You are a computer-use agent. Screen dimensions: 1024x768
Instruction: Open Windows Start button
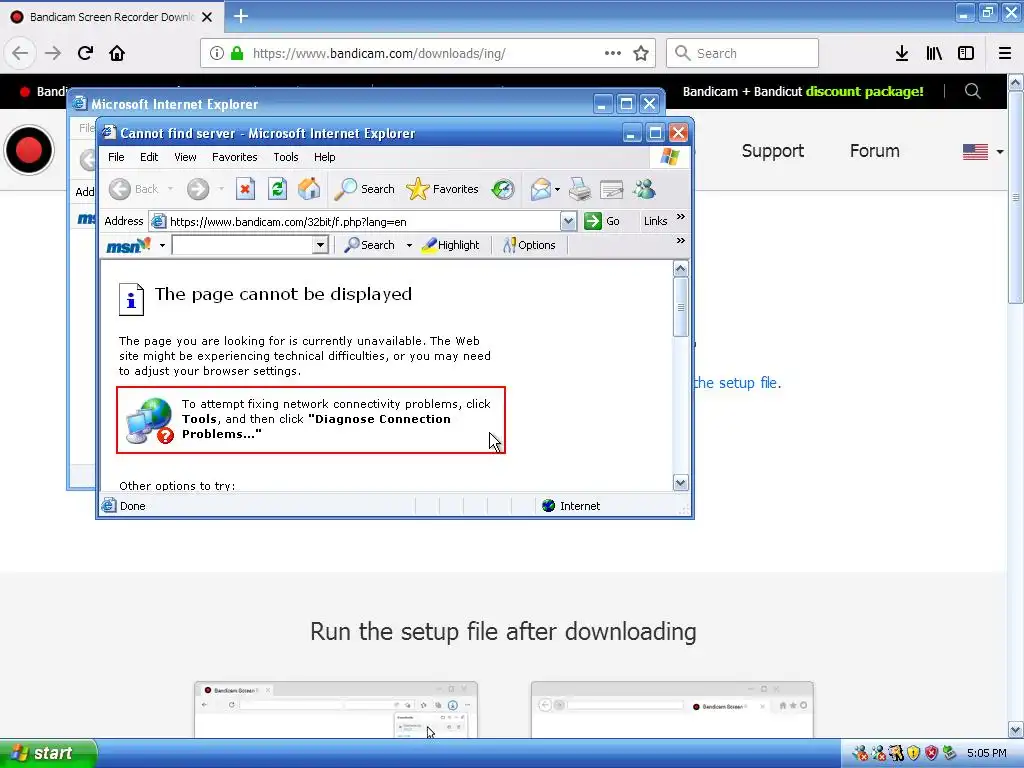click(x=48, y=753)
